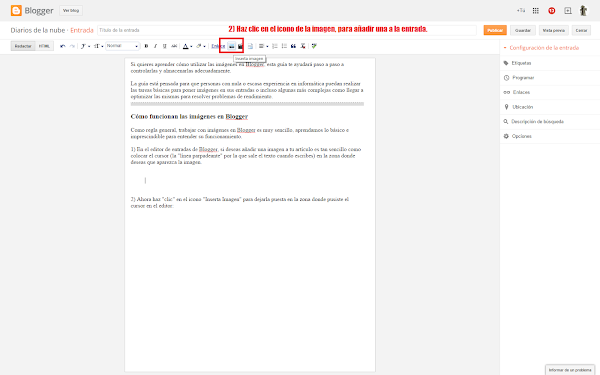600x375 pixels.
Task: Open the text color dropdown
Action: click(187, 46)
